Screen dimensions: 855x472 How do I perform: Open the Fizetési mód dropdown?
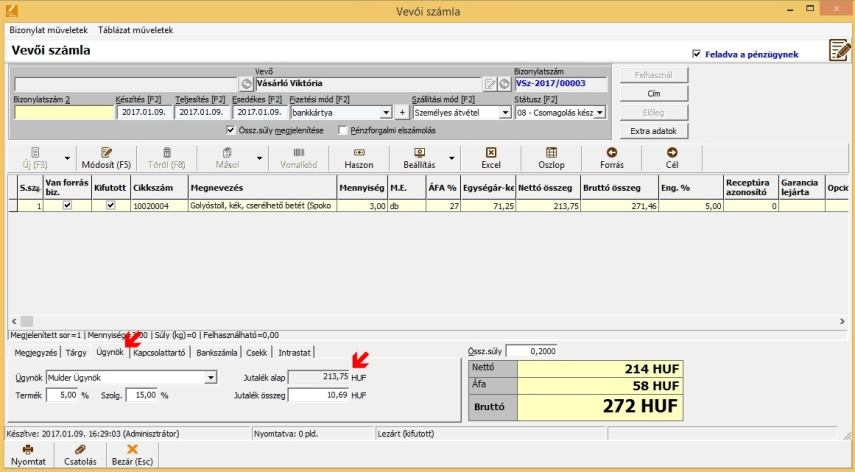(x=385, y=113)
